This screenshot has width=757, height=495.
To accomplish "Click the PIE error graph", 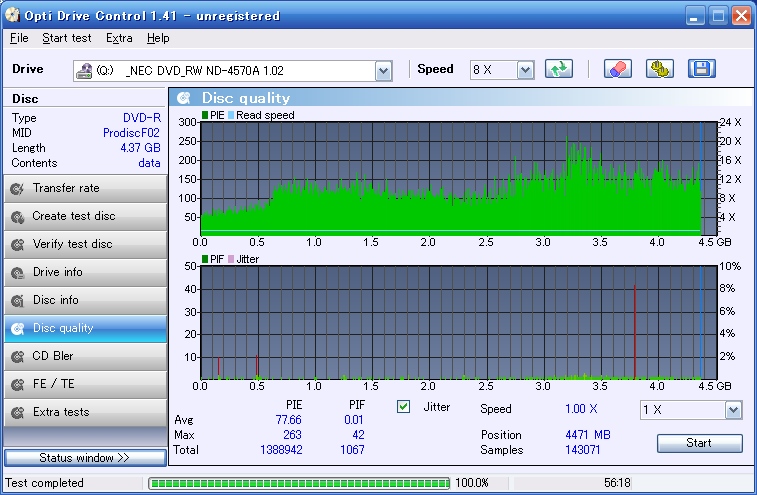I will [459, 179].
